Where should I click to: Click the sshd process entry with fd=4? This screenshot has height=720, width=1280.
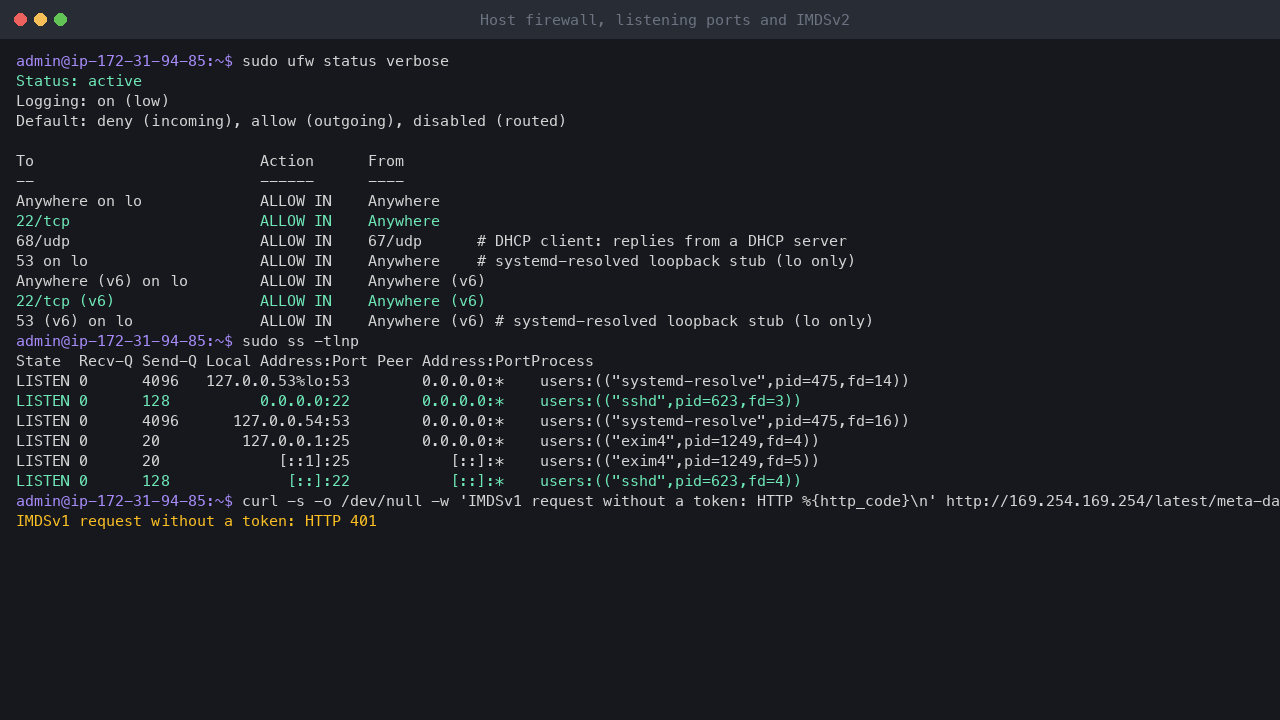point(671,481)
